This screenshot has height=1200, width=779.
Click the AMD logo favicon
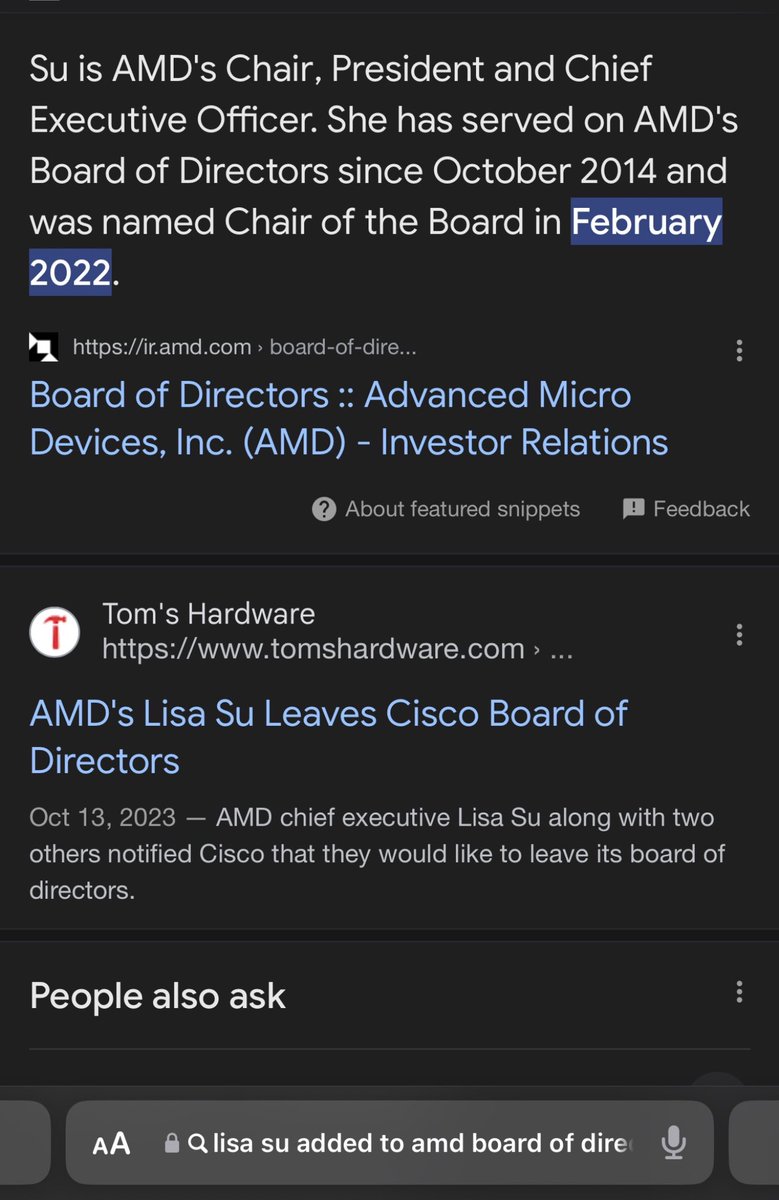pos(43,347)
